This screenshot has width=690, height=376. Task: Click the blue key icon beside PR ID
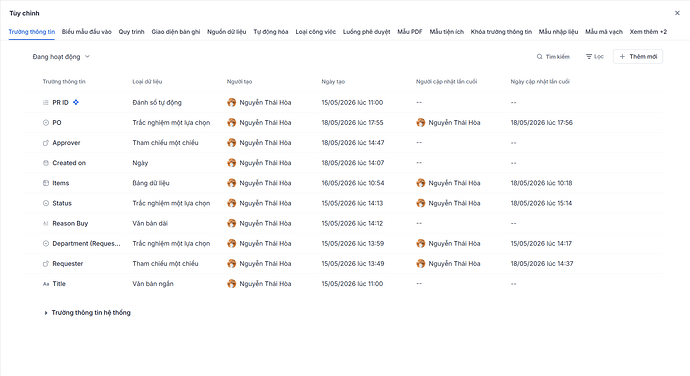point(76,102)
